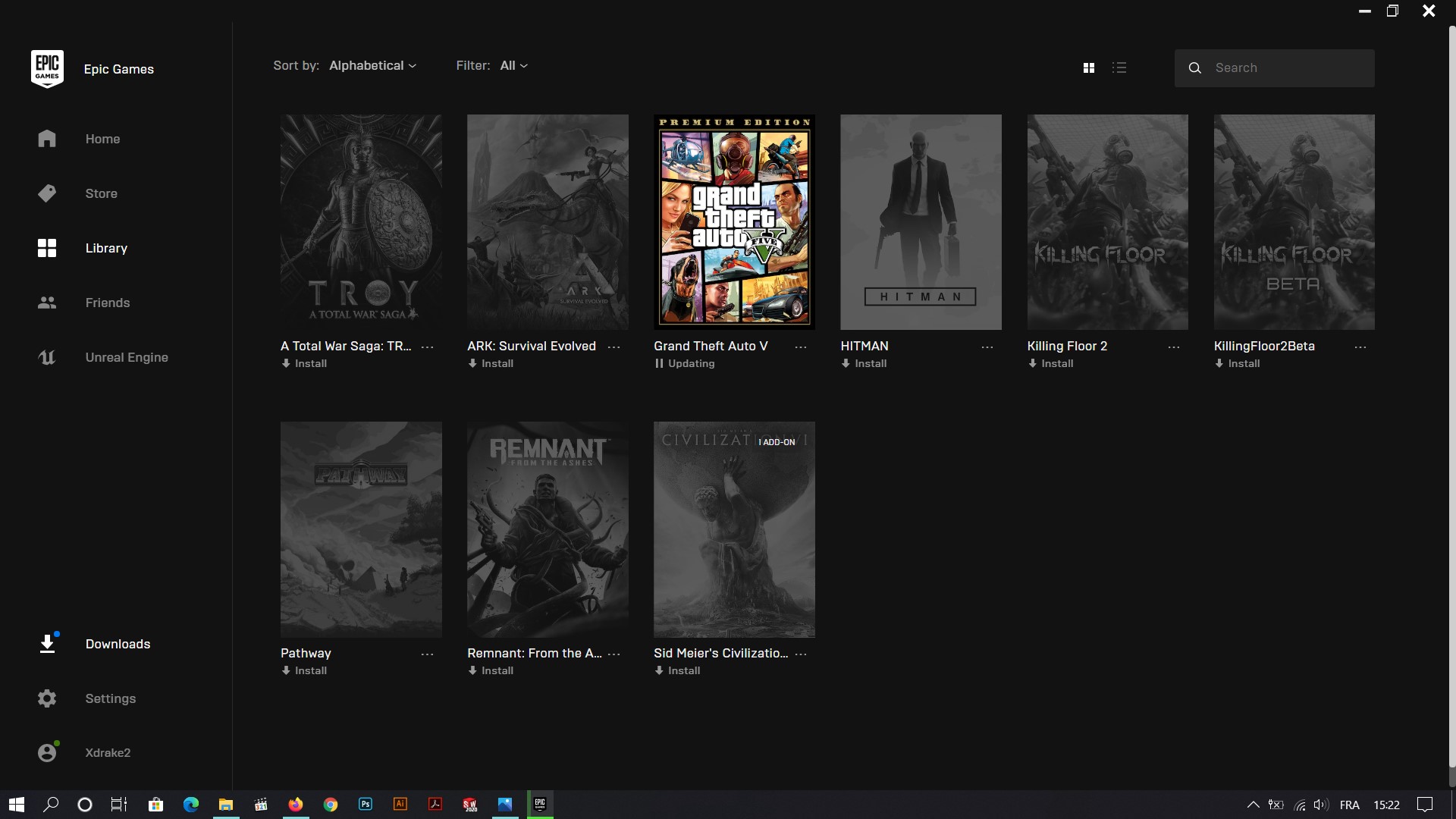Click the Epic Games logo icon
Screen dimensions: 1456x819
coord(47,68)
